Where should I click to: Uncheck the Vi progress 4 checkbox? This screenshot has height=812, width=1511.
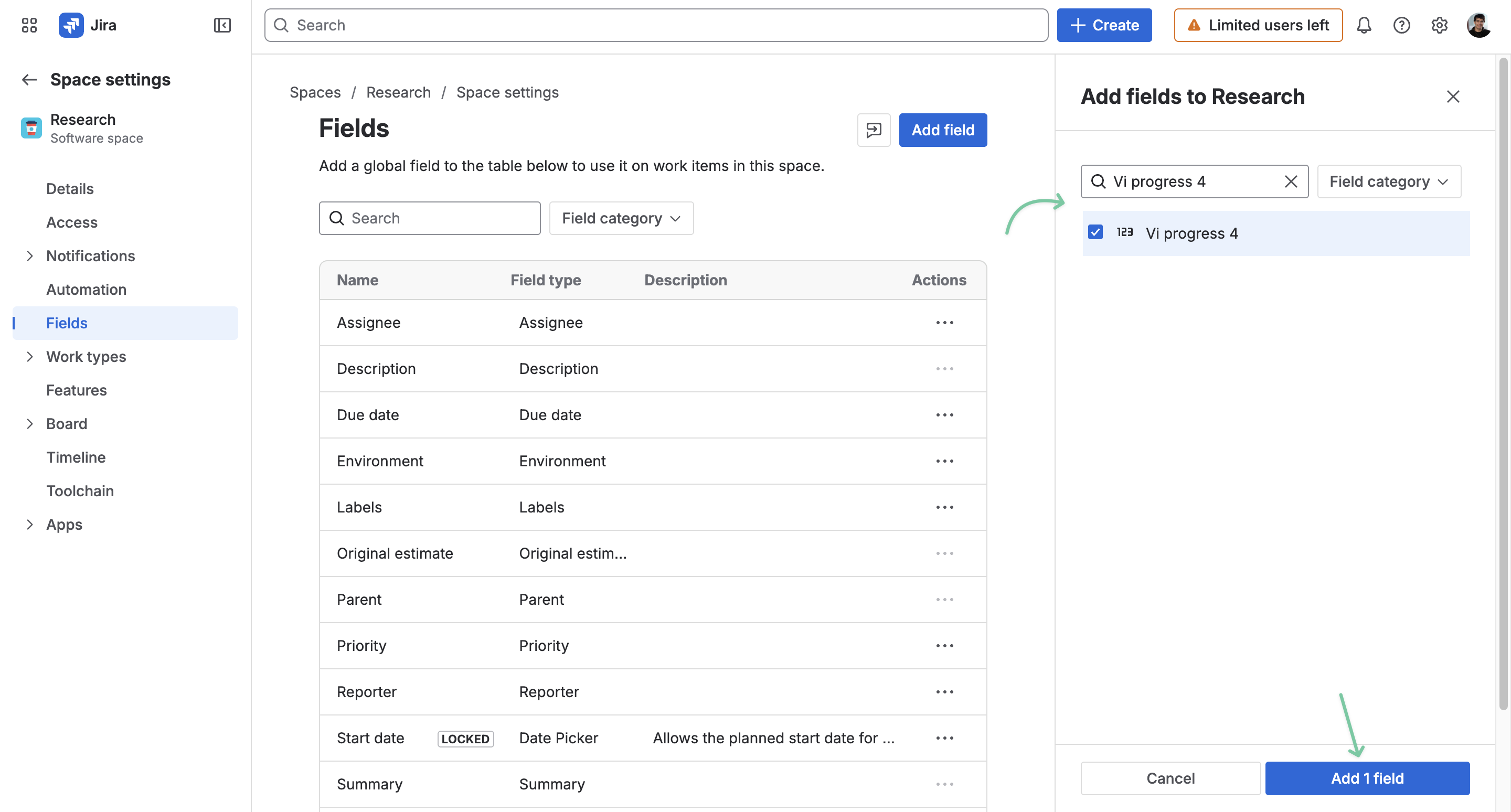(x=1094, y=232)
